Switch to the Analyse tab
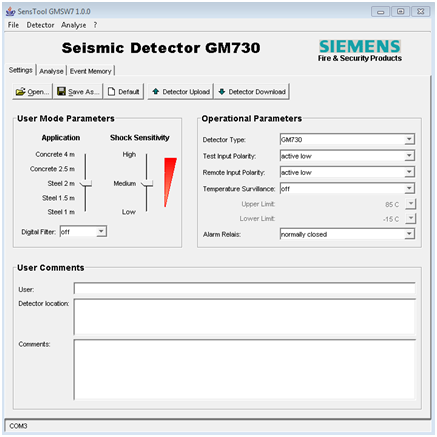 pyautogui.click(x=51, y=71)
